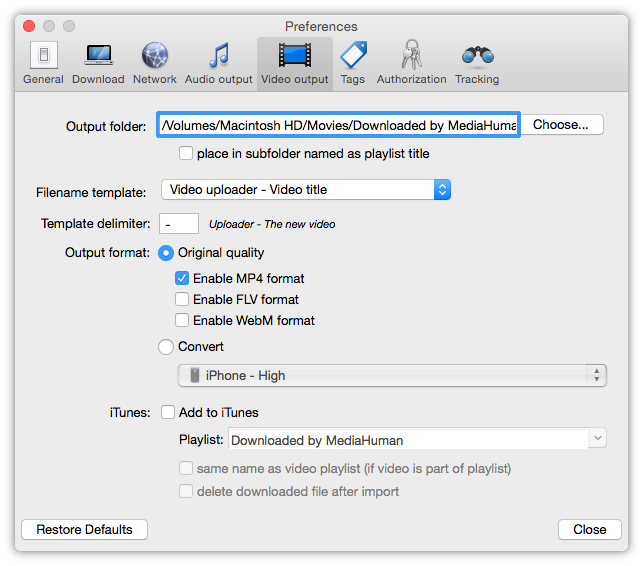Switch to the Tags tab label

pyautogui.click(x=353, y=79)
